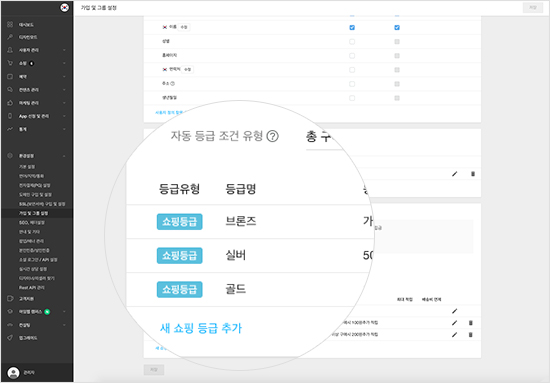Click the 수정 button next to 연락처
Image resolution: width=550 pixels, height=383 pixels.
tap(188, 69)
